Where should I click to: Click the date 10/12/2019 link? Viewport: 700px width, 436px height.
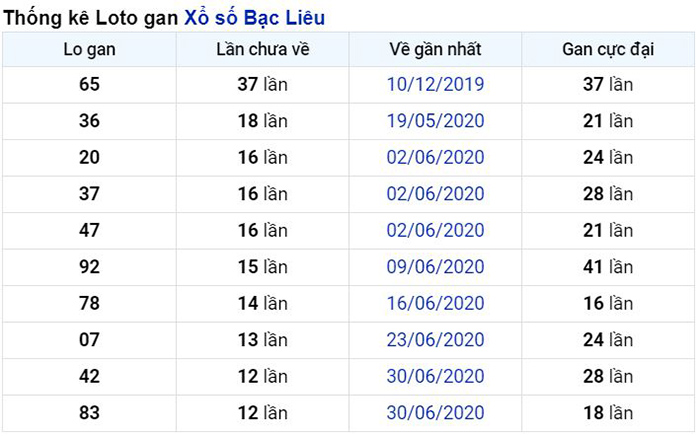[x=435, y=84]
